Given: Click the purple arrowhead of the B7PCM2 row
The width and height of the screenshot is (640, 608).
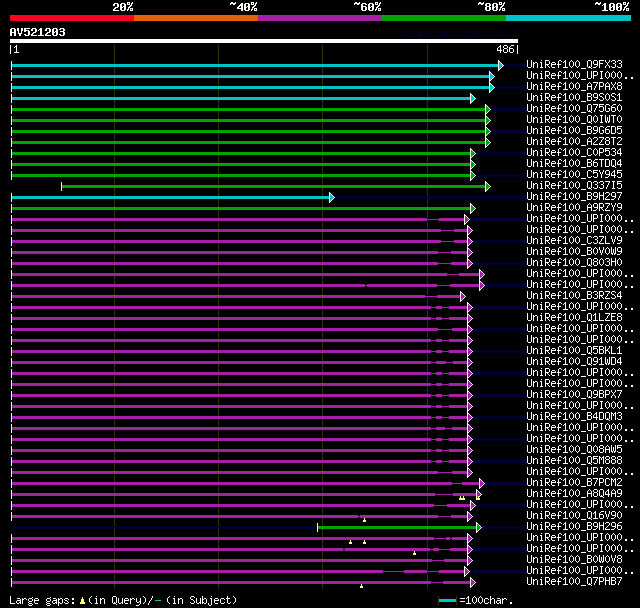Looking at the screenshot, I should coord(482,484).
